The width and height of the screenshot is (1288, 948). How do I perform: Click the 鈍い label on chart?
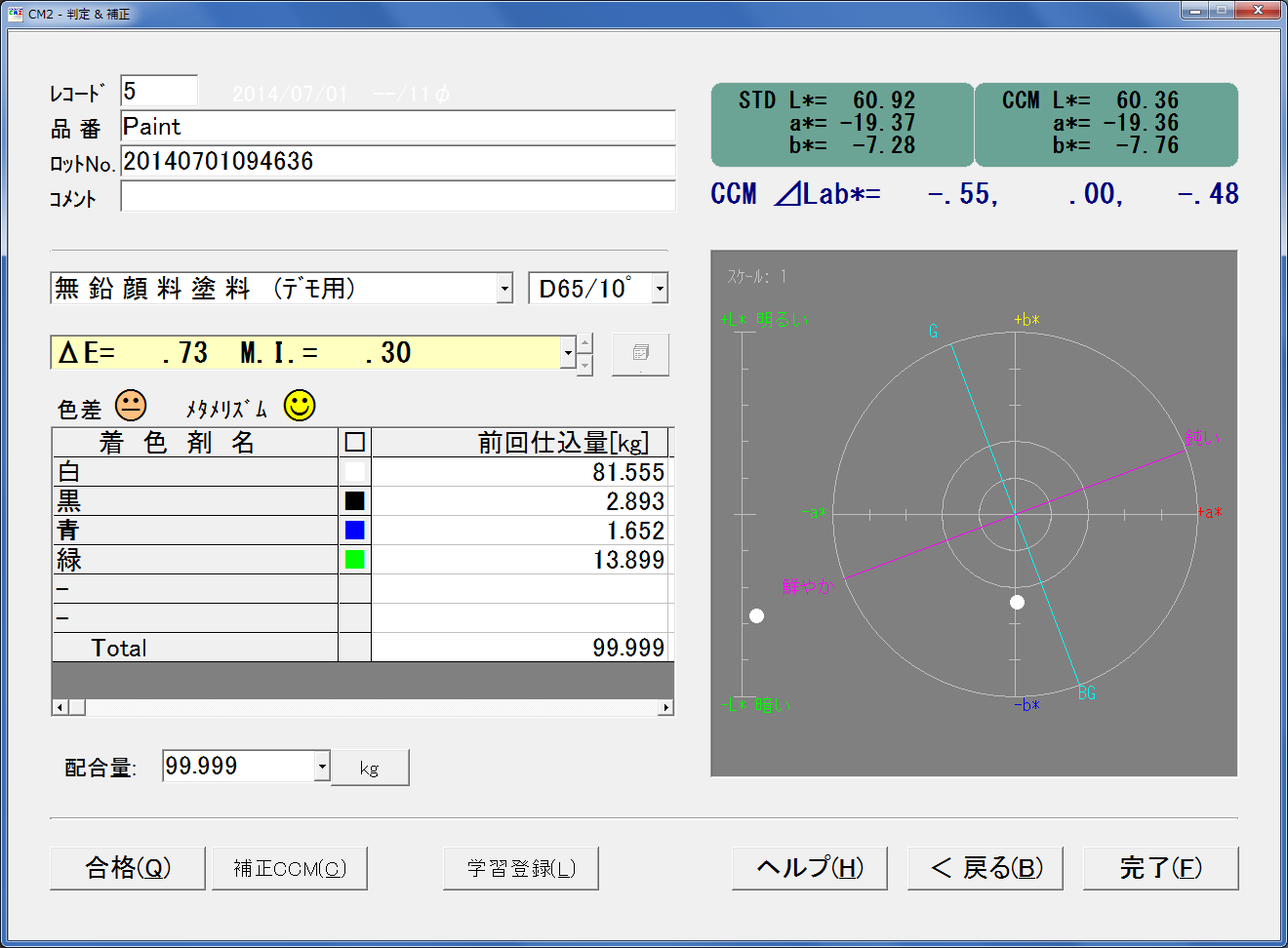click(1203, 438)
